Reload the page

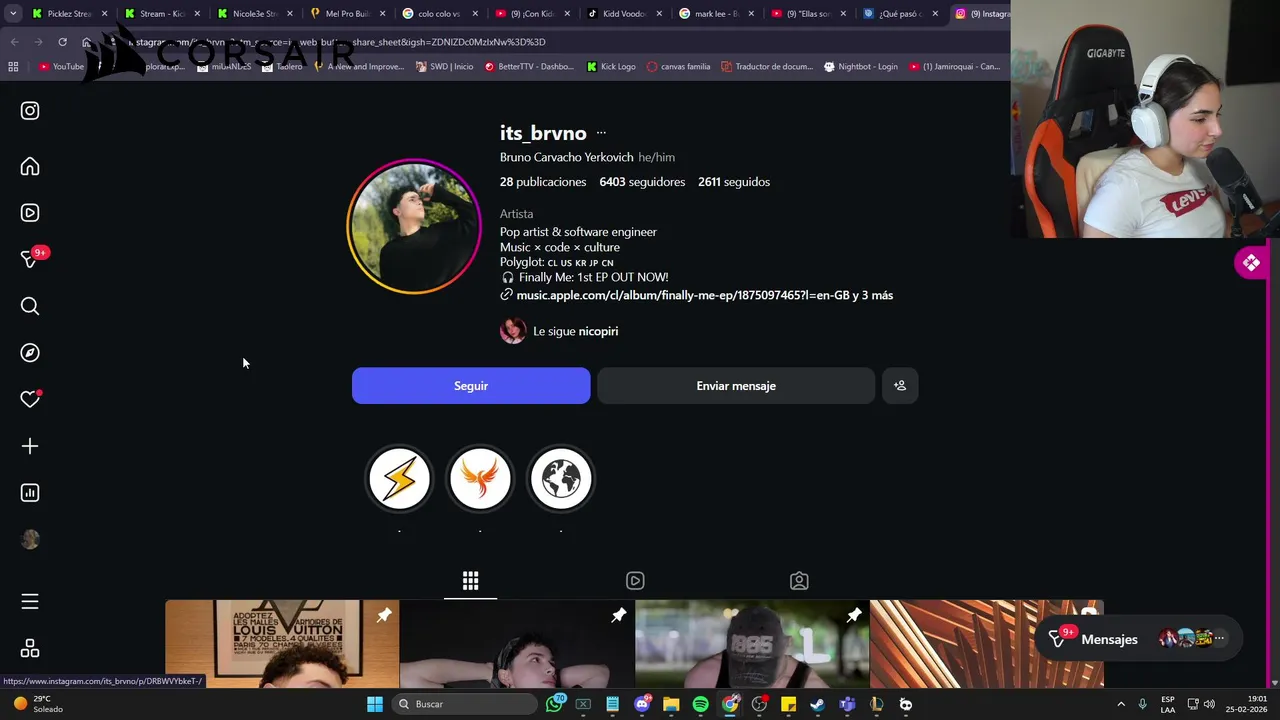[x=62, y=42]
